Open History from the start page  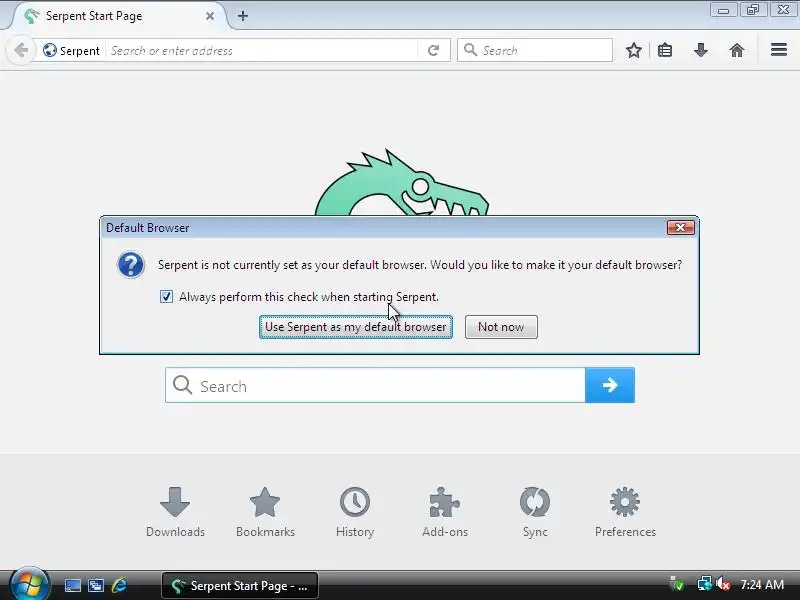pos(355,512)
